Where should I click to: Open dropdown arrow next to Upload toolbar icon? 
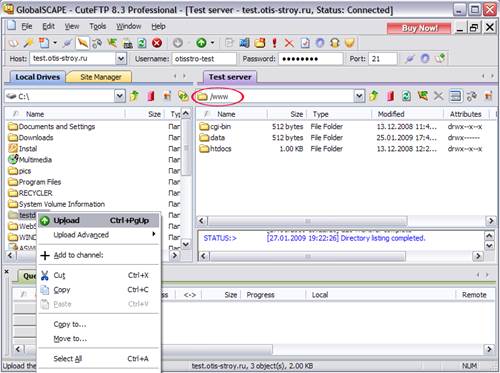click(x=212, y=43)
